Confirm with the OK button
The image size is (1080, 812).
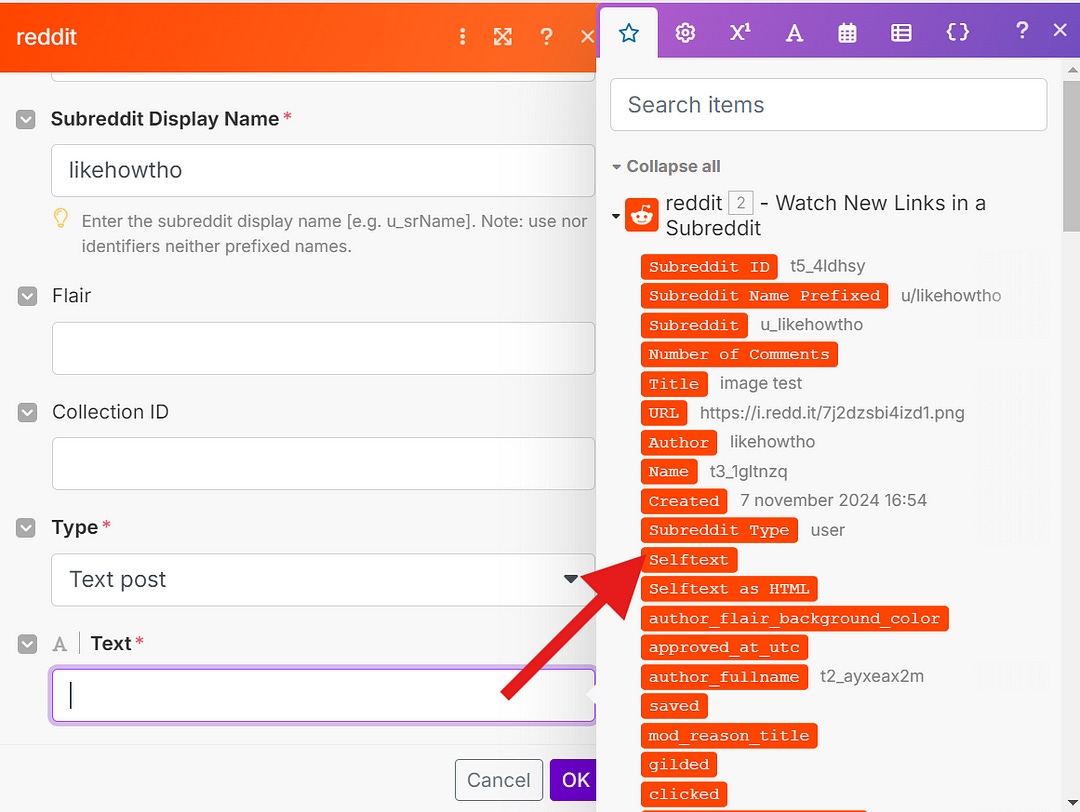pyautogui.click(x=574, y=780)
